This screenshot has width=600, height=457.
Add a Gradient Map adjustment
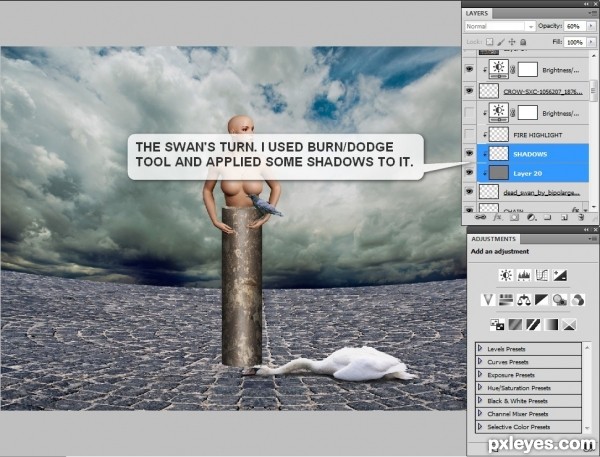(551, 325)
